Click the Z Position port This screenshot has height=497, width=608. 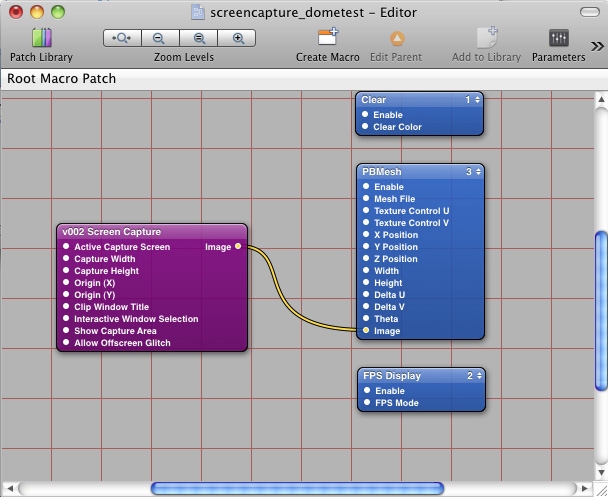[366, 259]
